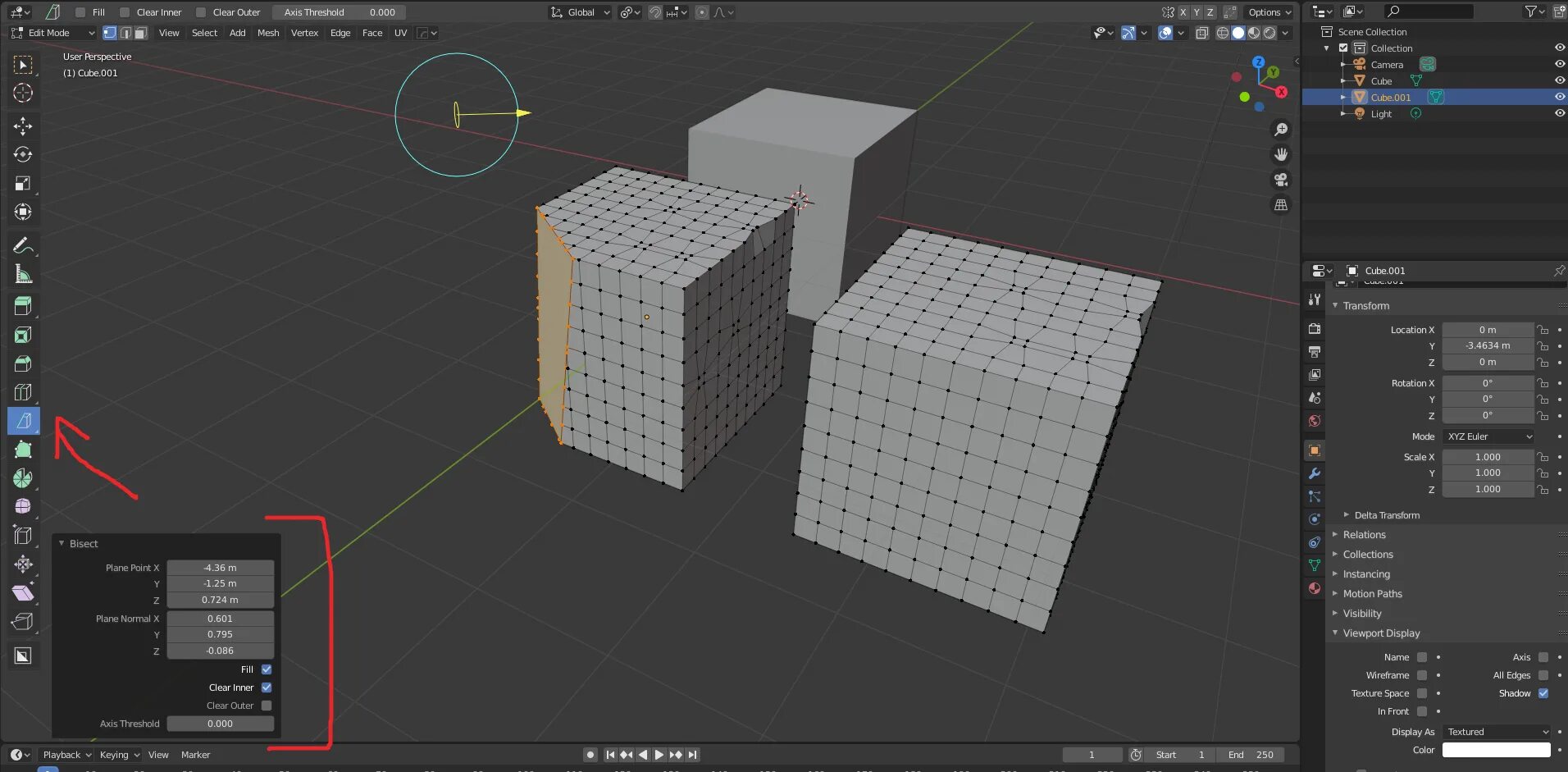Toggle Shadow checkbox in Viewport Display
This screenshot has height=772, width=1568.
coord(1543,693)
